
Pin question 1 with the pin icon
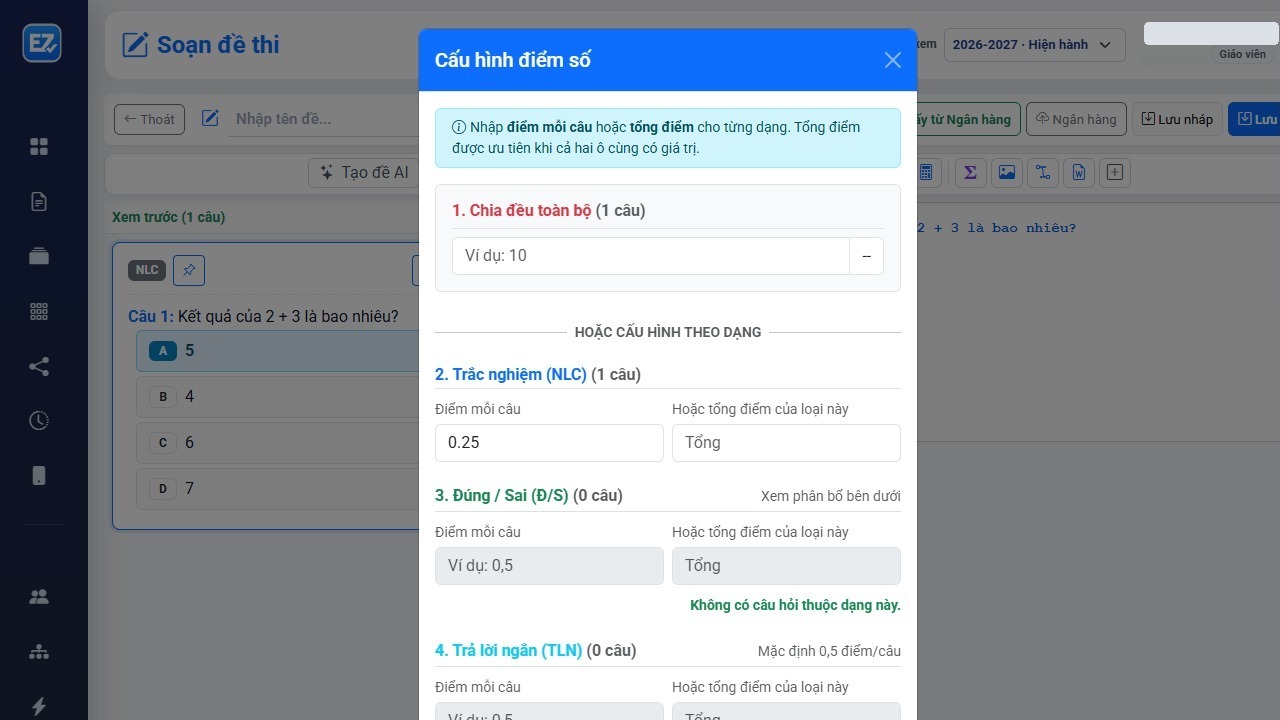[x=189, y=270]
